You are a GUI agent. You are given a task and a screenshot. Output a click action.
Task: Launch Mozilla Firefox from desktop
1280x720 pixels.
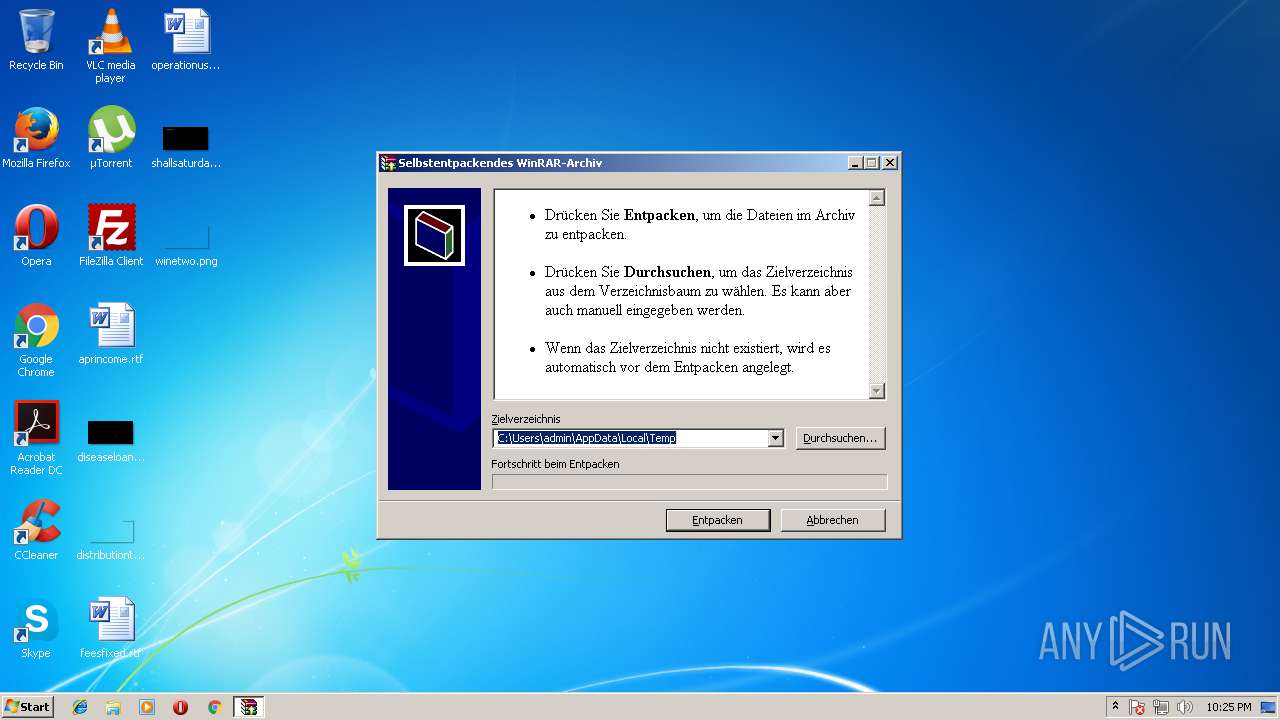pyautogui.click(x=36, y=138)
